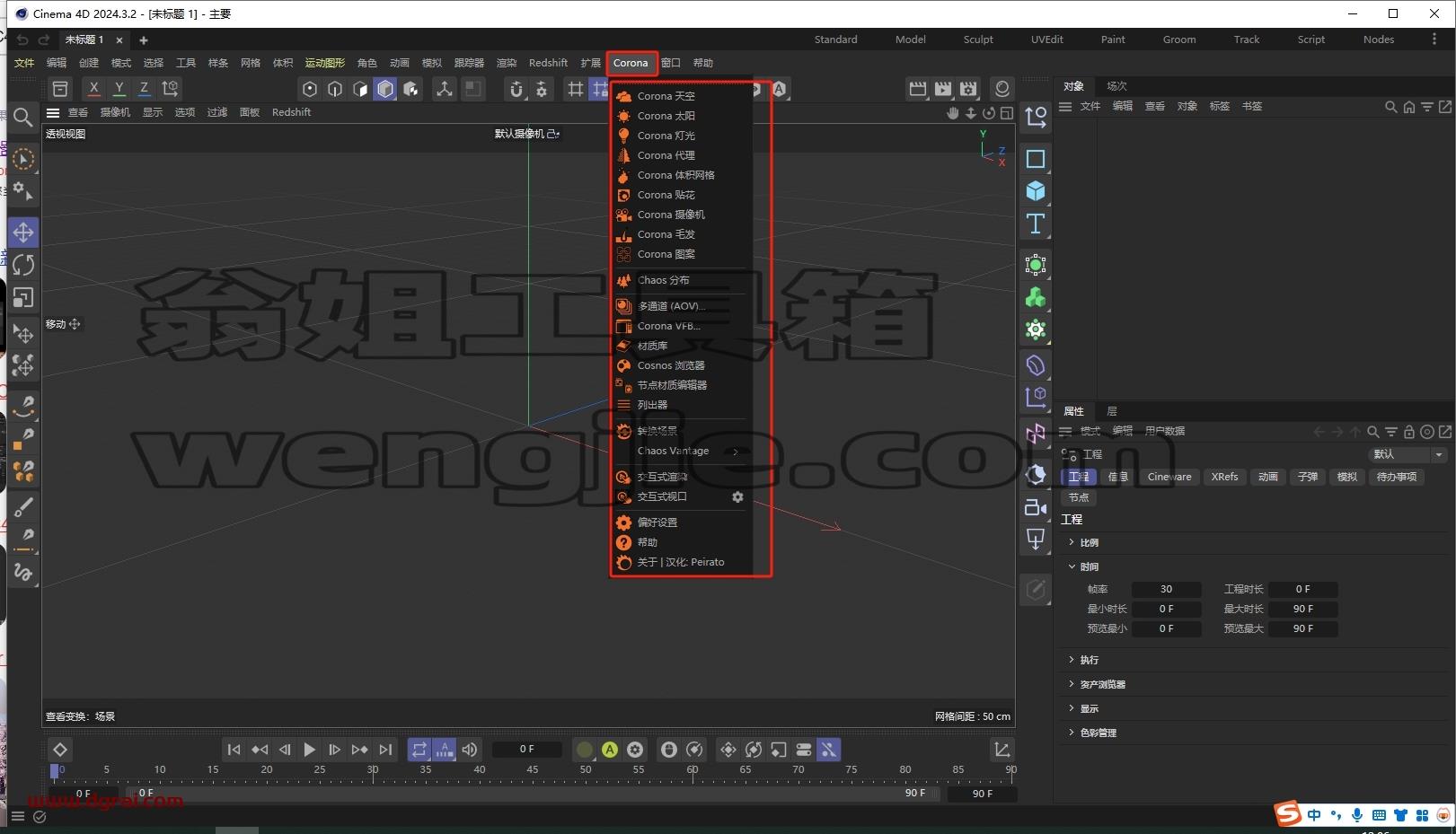Open Corona VFB window
This screenshot has width=1456, height=834.
668,326
